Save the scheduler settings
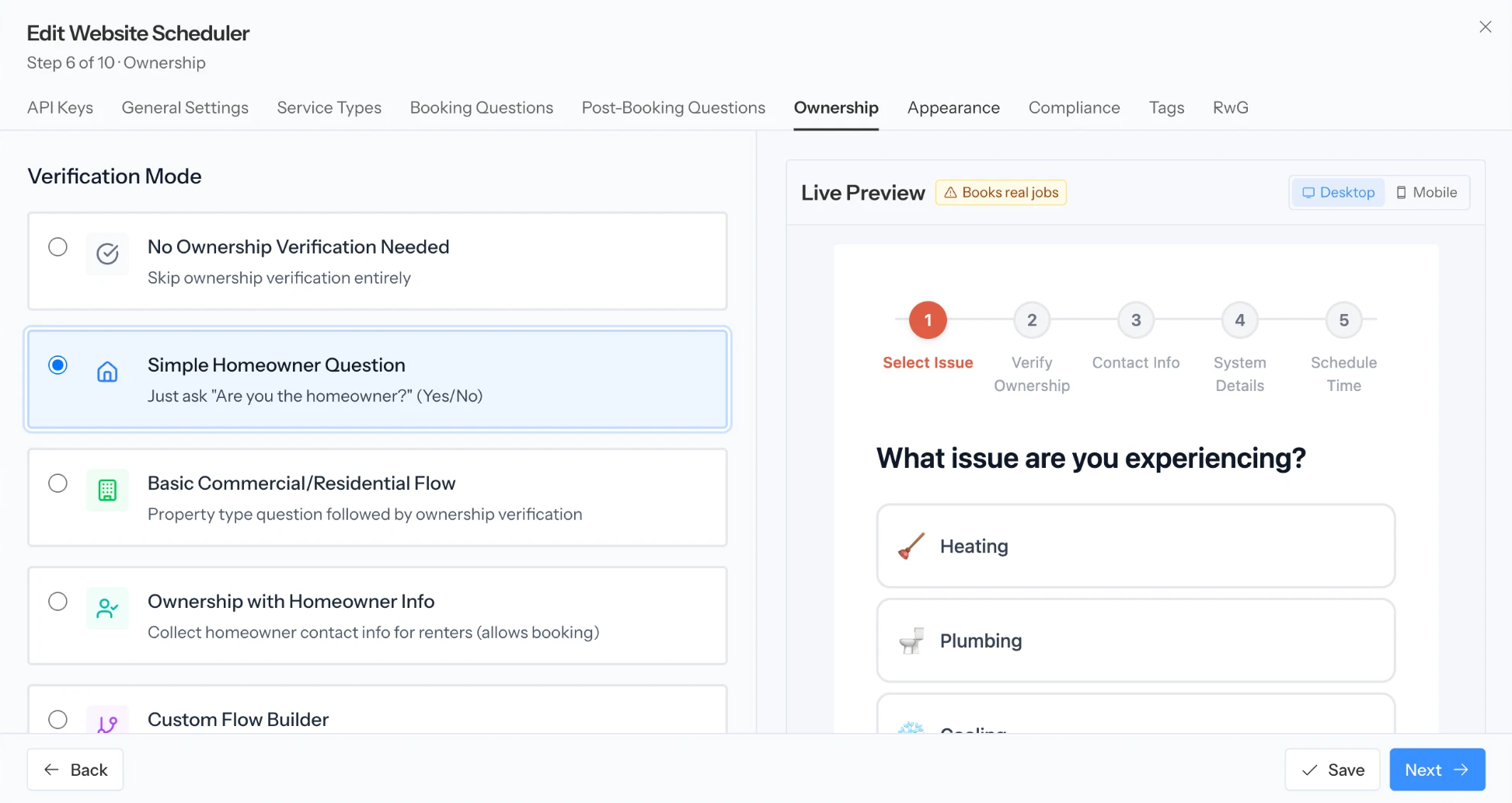The width and height of the screenshot is (1512, 803). 1333,770
